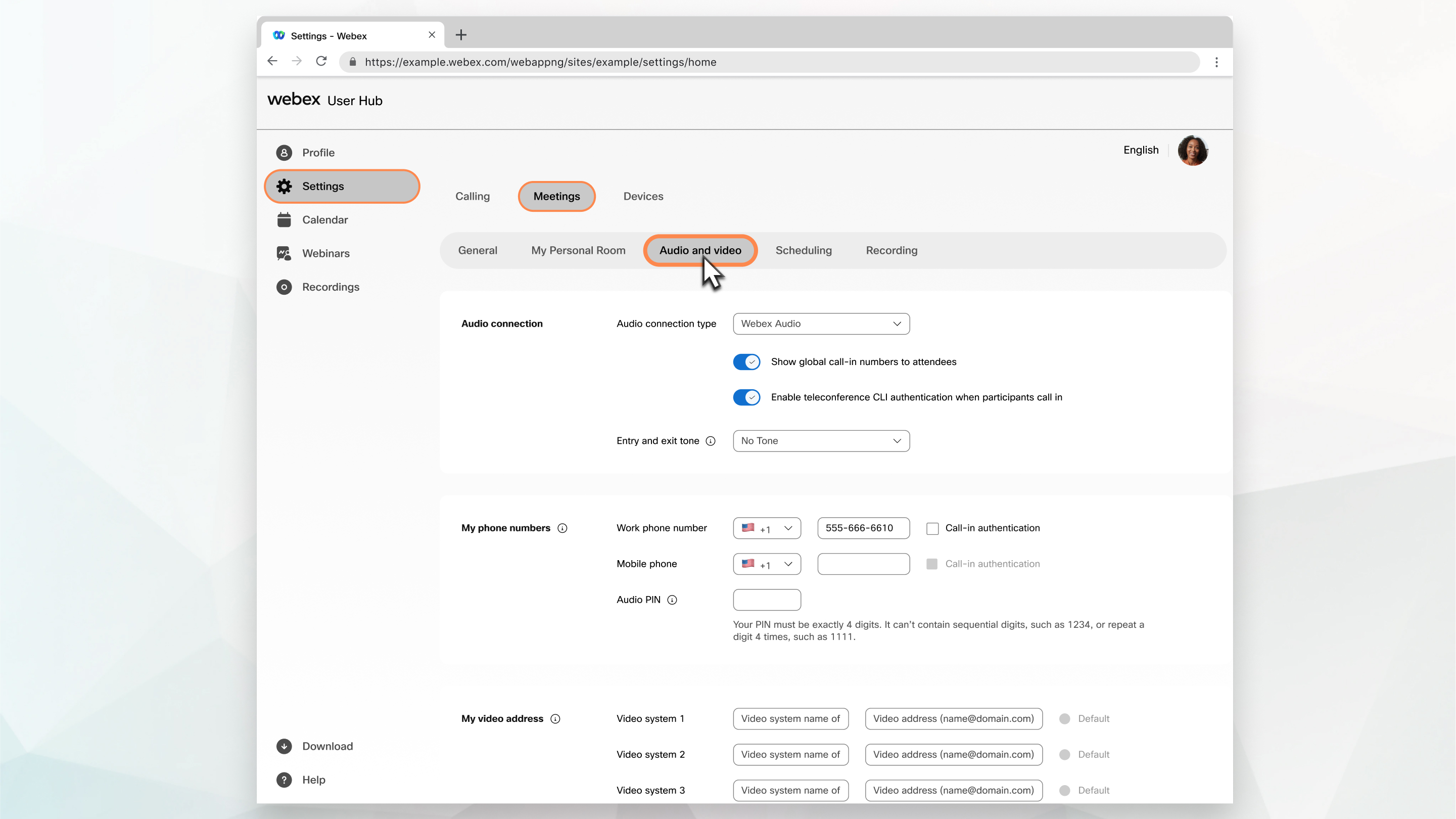This screenshot has width=1456, height=819.
Task: Switch to the Scheduling tab
Action: pos(804,250)
